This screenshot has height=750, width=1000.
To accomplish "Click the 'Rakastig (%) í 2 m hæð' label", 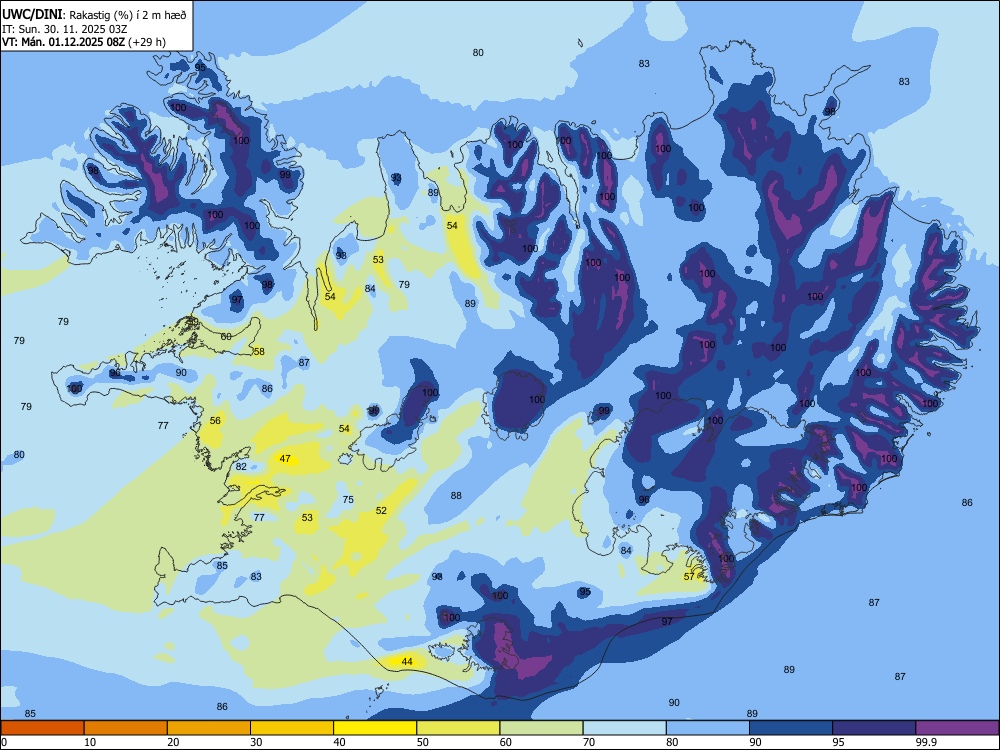I will [128, 15].
